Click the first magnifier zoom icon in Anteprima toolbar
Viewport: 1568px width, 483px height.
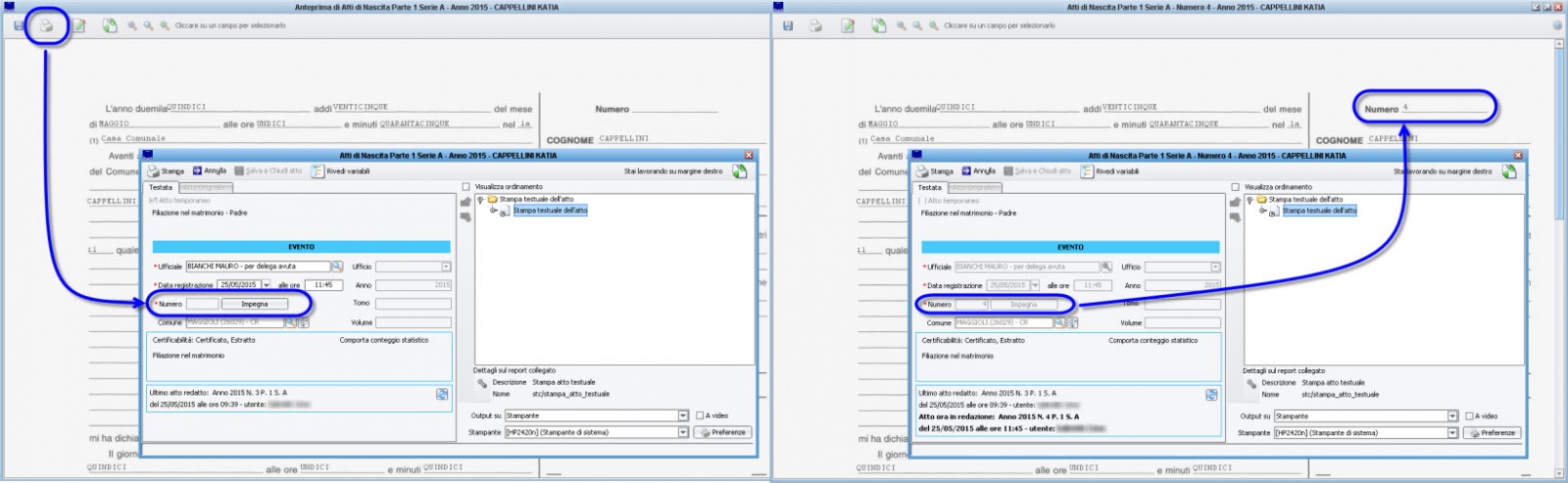pyautogui.click(x=132, y=26)
